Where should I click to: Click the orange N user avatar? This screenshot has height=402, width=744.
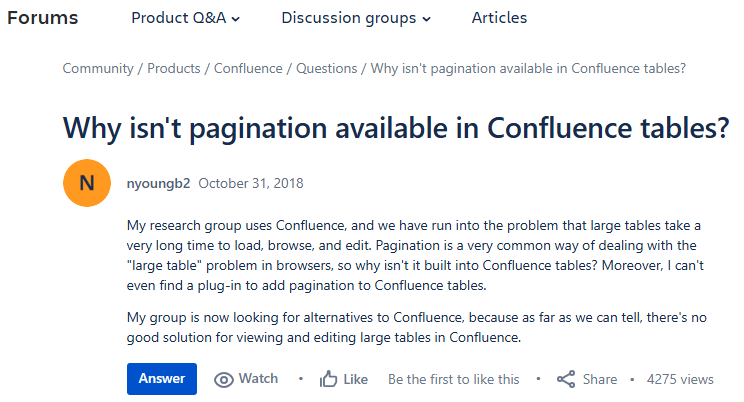87,183
